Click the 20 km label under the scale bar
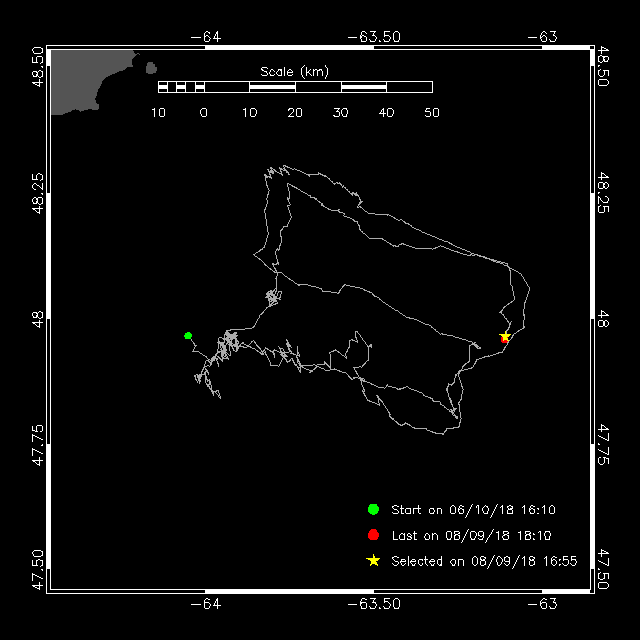Image resolution: width=640 pixels, height=640 pixels. coord(295,113)
